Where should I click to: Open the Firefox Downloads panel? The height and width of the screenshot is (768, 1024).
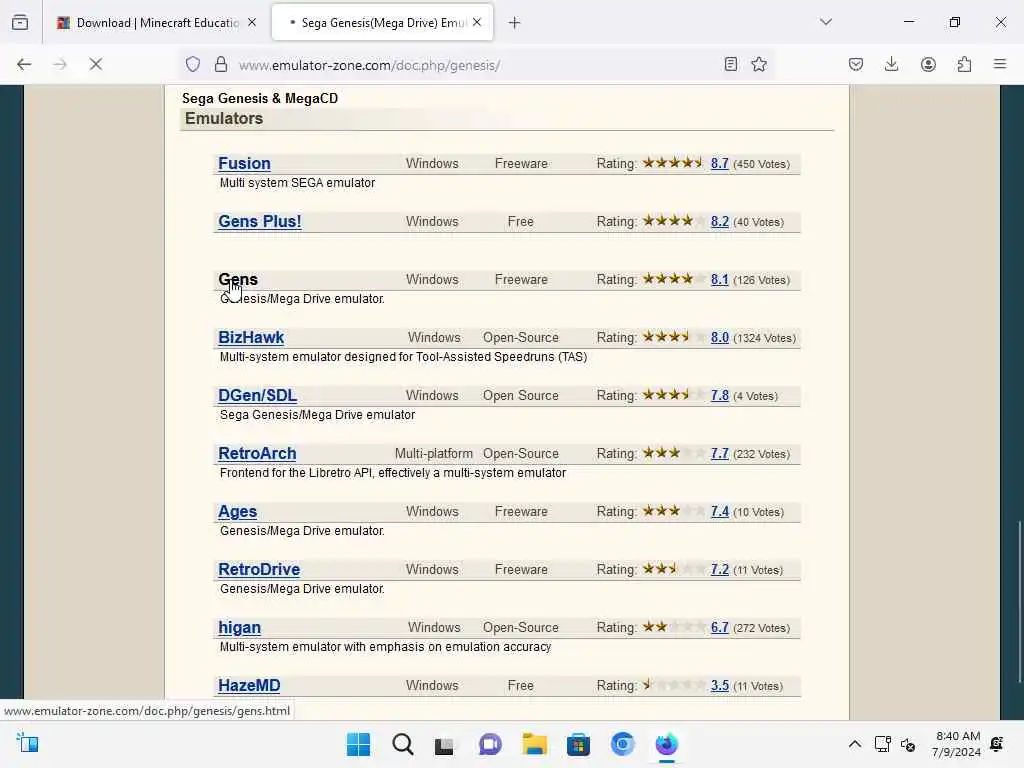(x=891, y=64)
